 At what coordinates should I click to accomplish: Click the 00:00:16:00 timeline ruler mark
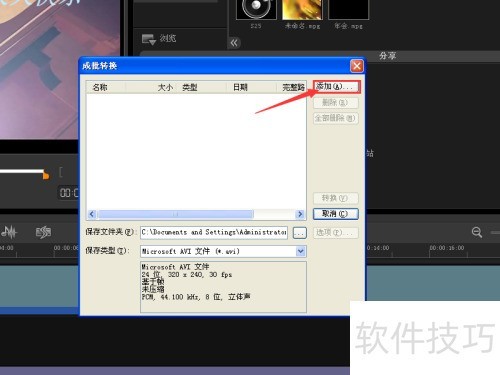click(x=447, y=248)
